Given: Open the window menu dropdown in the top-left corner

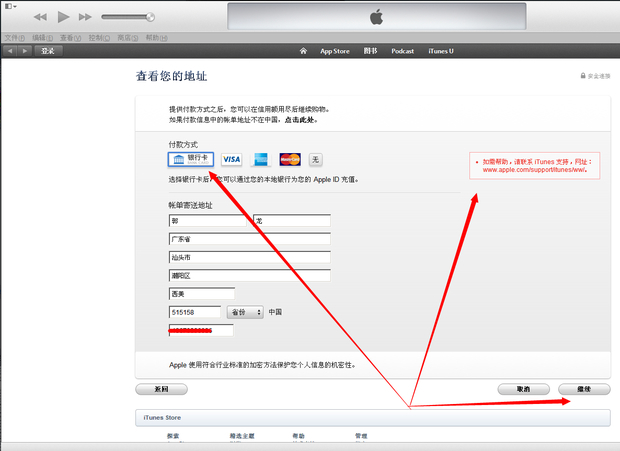Looking at the screenshot, I should (10, 6).
